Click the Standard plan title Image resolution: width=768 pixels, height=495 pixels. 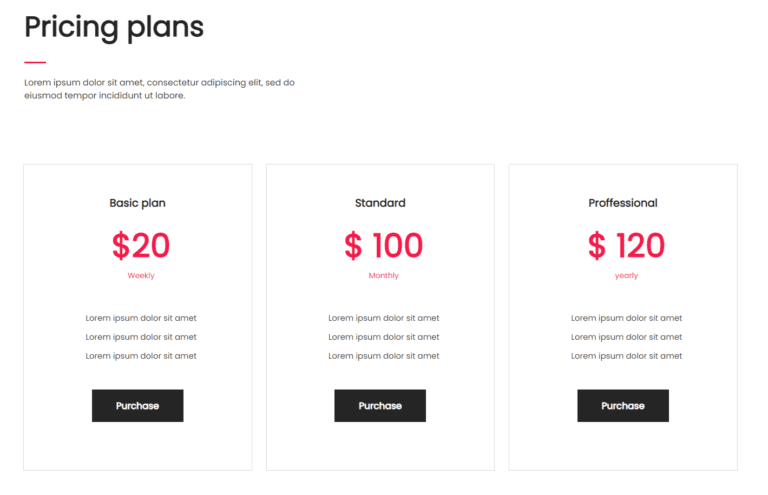coord(380,203)
